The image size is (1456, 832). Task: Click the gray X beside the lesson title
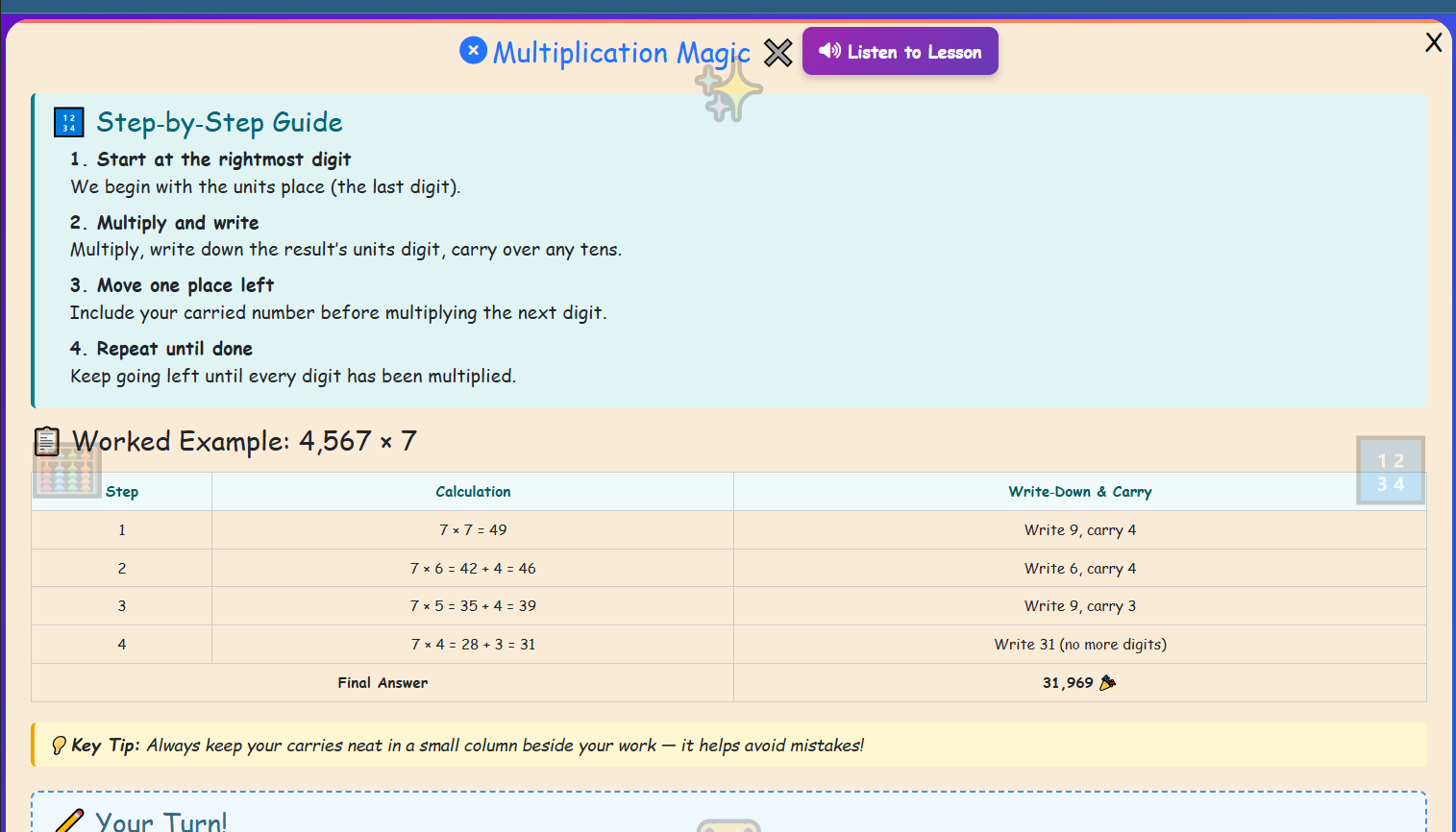(777, 53)
